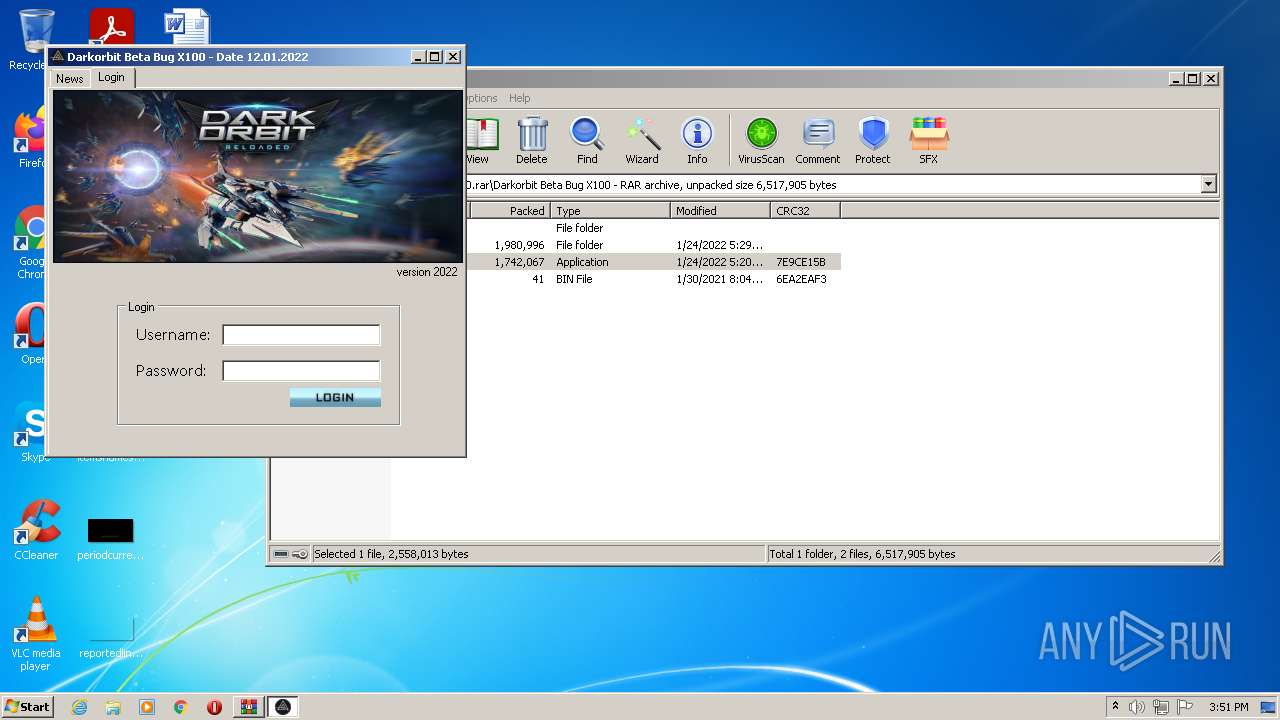Select the Word document desktop icon
This screenshot has width=1280, height=720.
point(187,27)
